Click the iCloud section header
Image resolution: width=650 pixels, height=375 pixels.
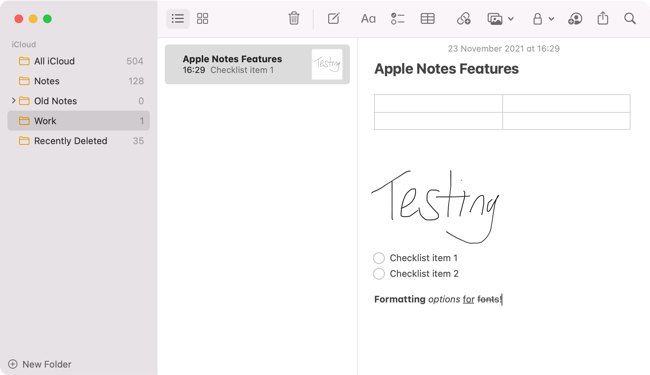pos(24,44)
